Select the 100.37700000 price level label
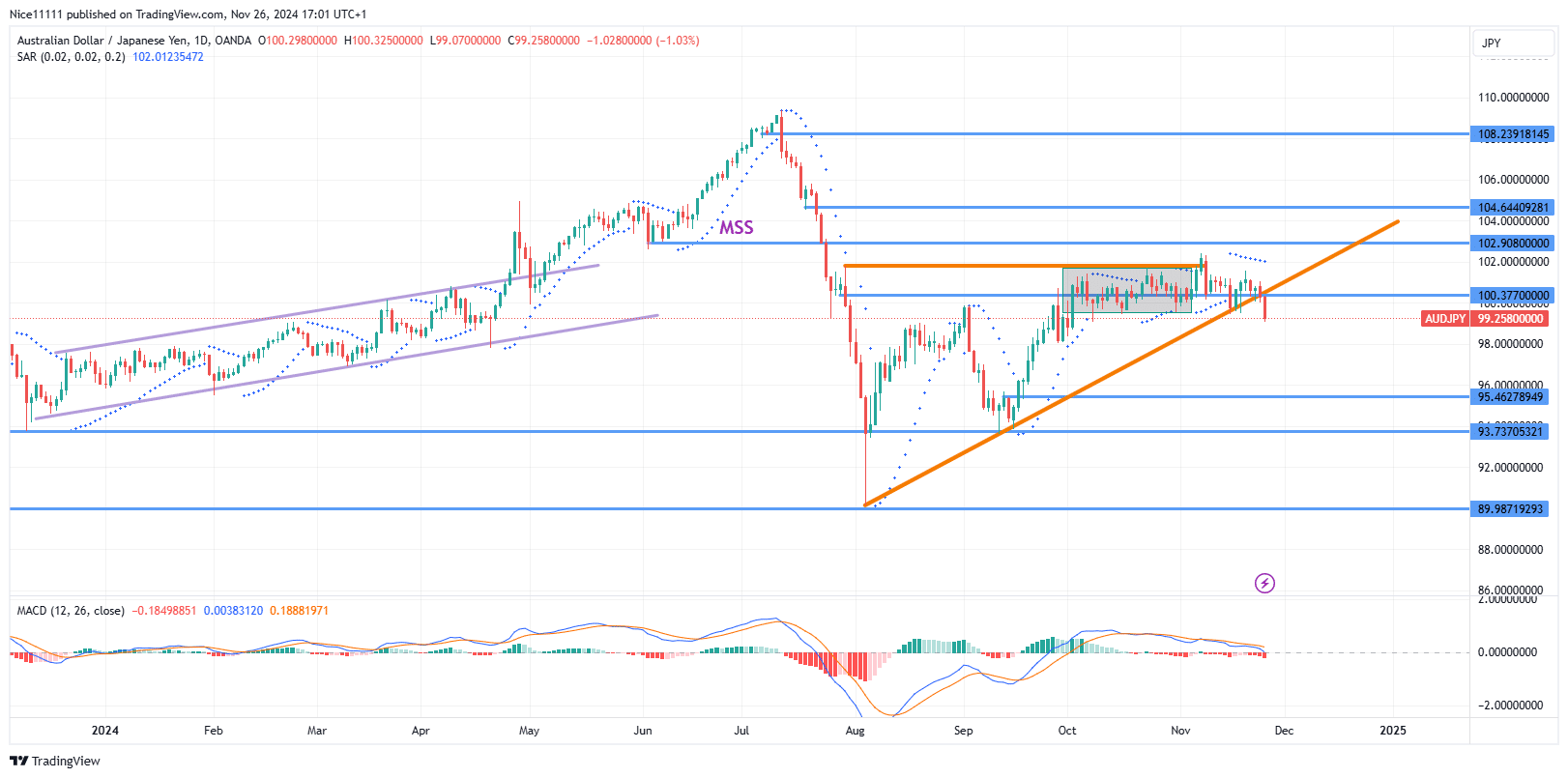The image size is (1568, 778). pyautogui.click(x=1513, y=296)
